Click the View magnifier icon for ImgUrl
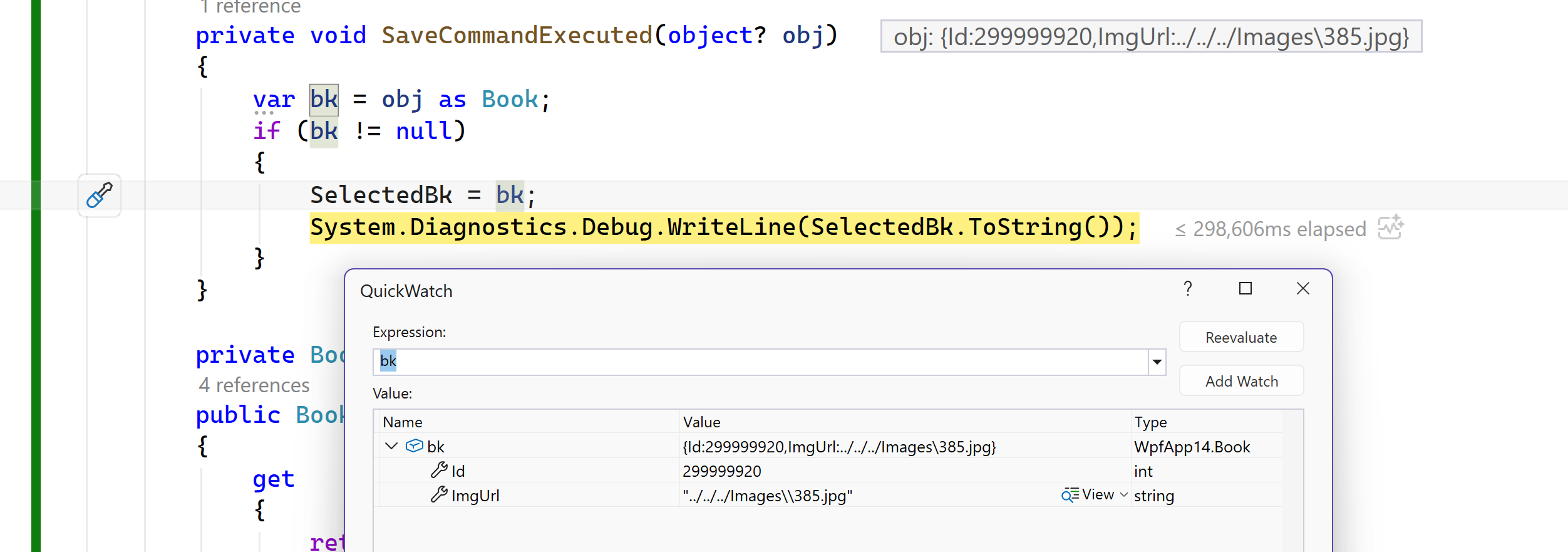 click(x=1070, y=495)
